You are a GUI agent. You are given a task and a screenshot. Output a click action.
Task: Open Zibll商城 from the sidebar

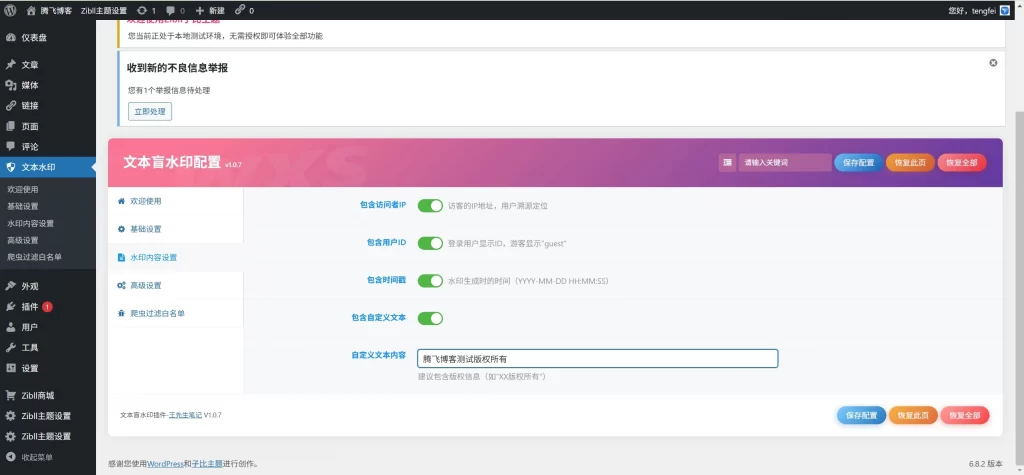click(x=38, y=395)
